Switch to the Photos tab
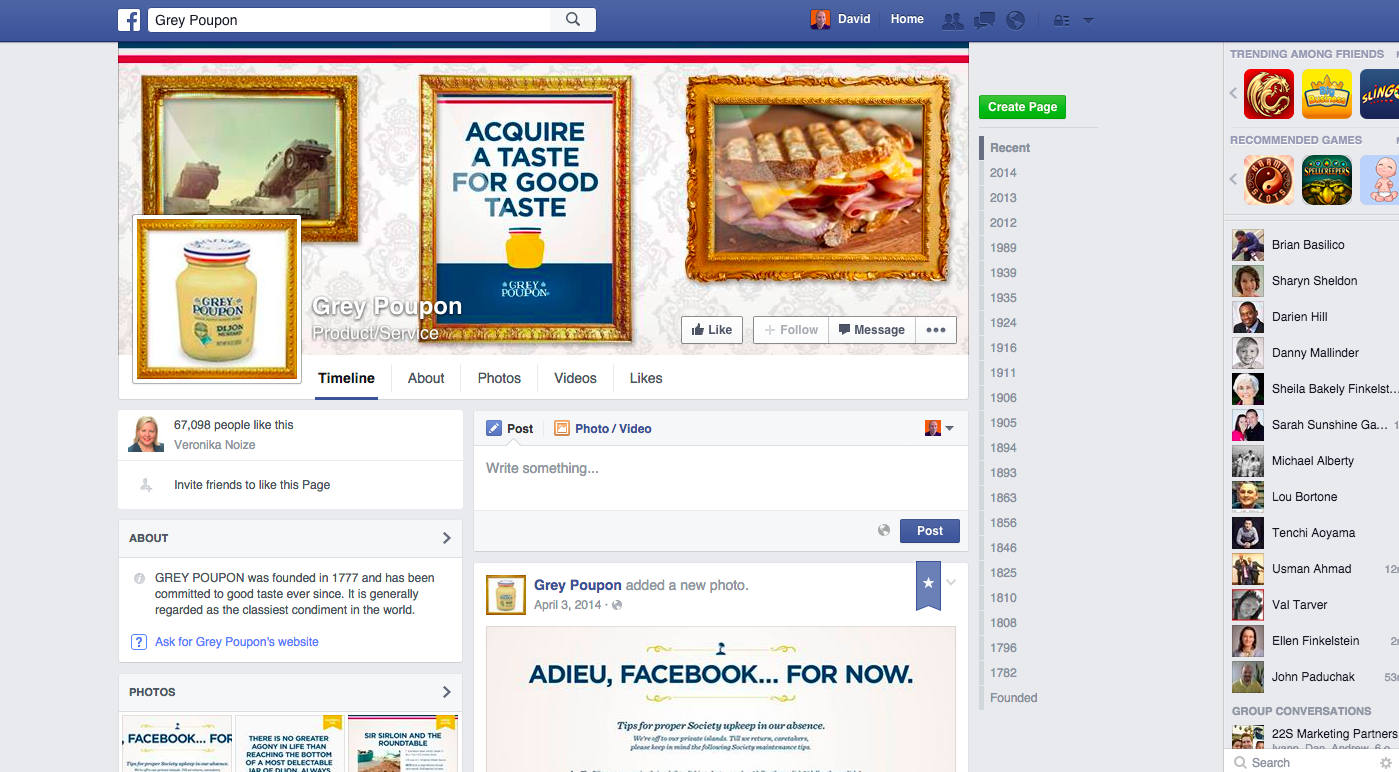1399x772 pixels. pyautogui.click(x=499, y=378)
